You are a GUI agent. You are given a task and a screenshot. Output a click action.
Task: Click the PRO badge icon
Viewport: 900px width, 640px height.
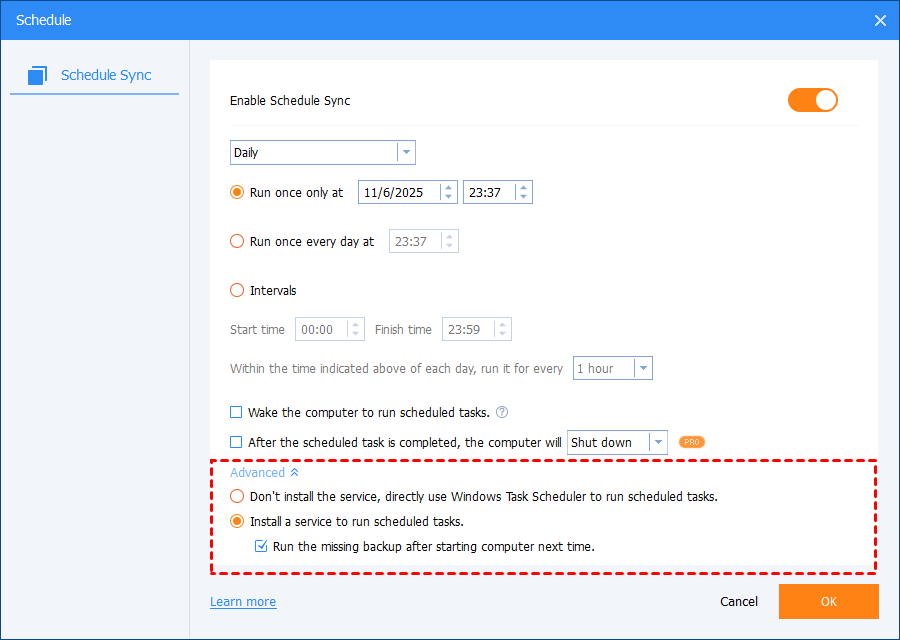pos(692,442)
